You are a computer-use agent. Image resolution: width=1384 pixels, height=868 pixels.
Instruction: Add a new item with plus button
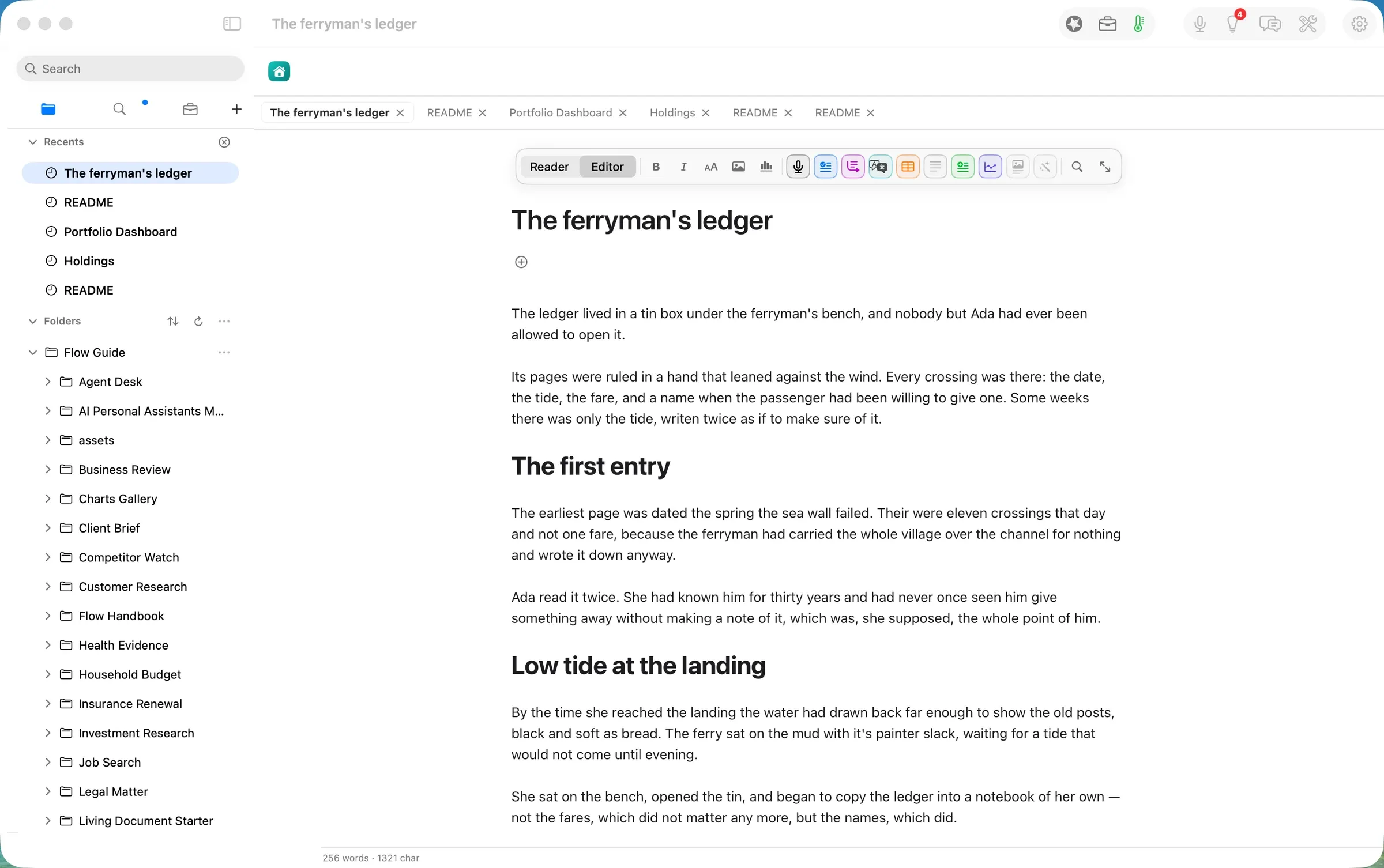[236, 109]
